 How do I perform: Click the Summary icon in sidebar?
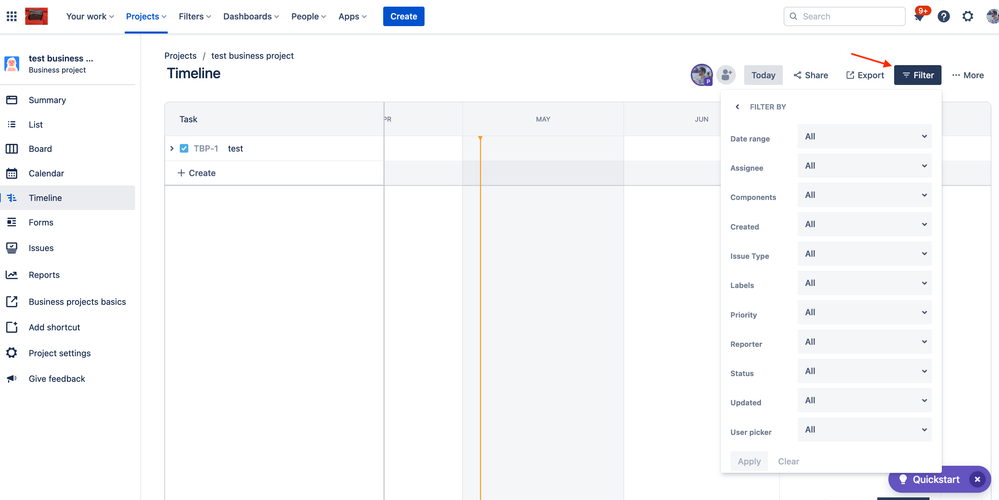tap(11, 100)
